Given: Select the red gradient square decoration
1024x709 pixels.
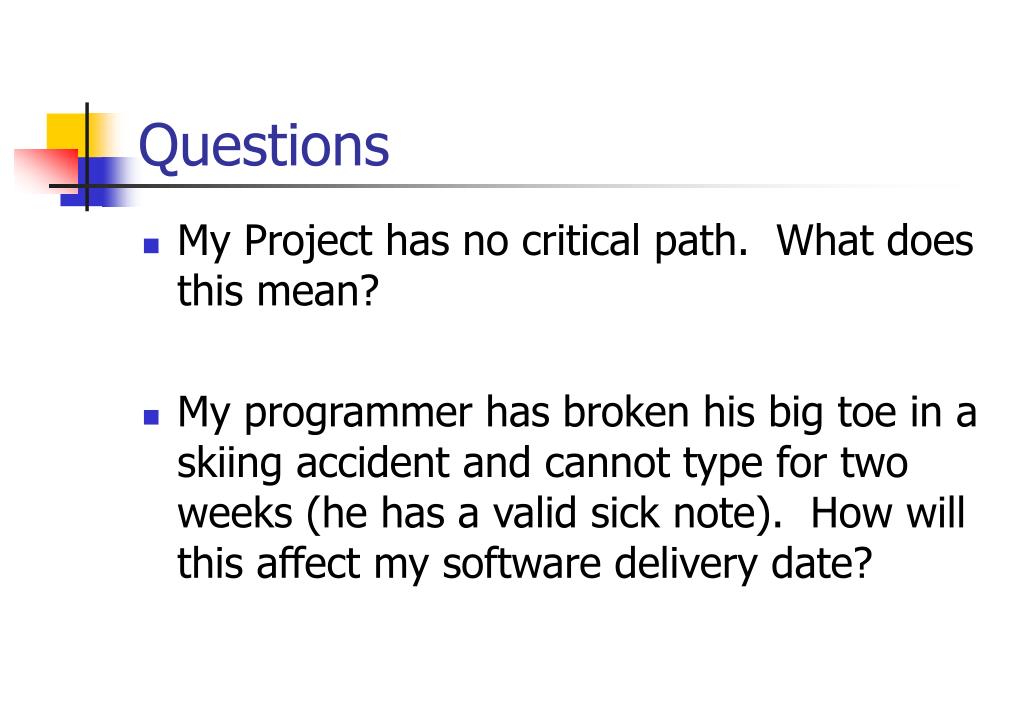Looking at the screenshot, I should 46,169.
